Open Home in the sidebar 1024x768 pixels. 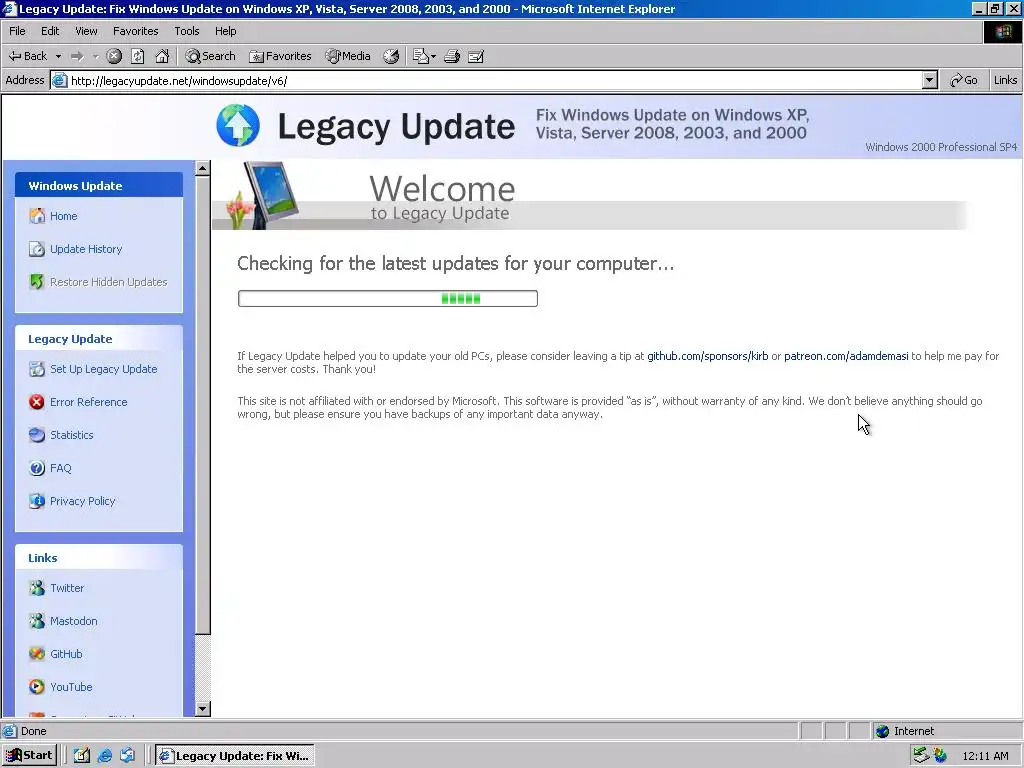tap(63, 216)
